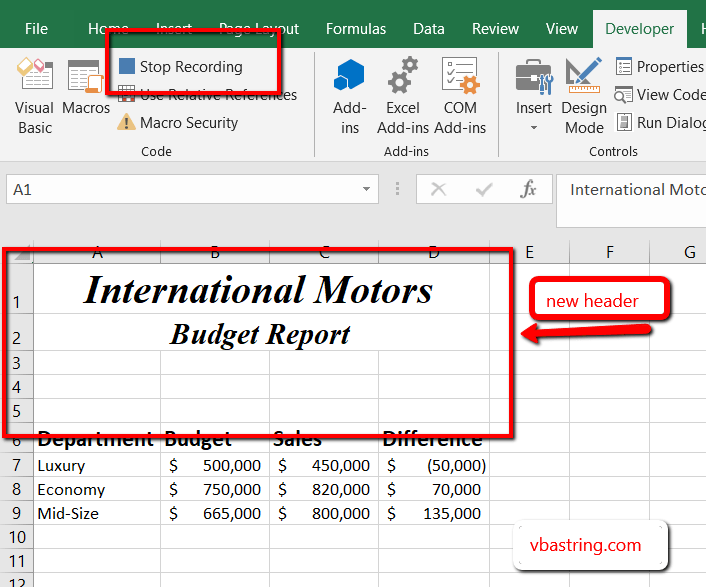706x587 pixels.
Task: Open the File tab
Action: click(x=36, y=29)
